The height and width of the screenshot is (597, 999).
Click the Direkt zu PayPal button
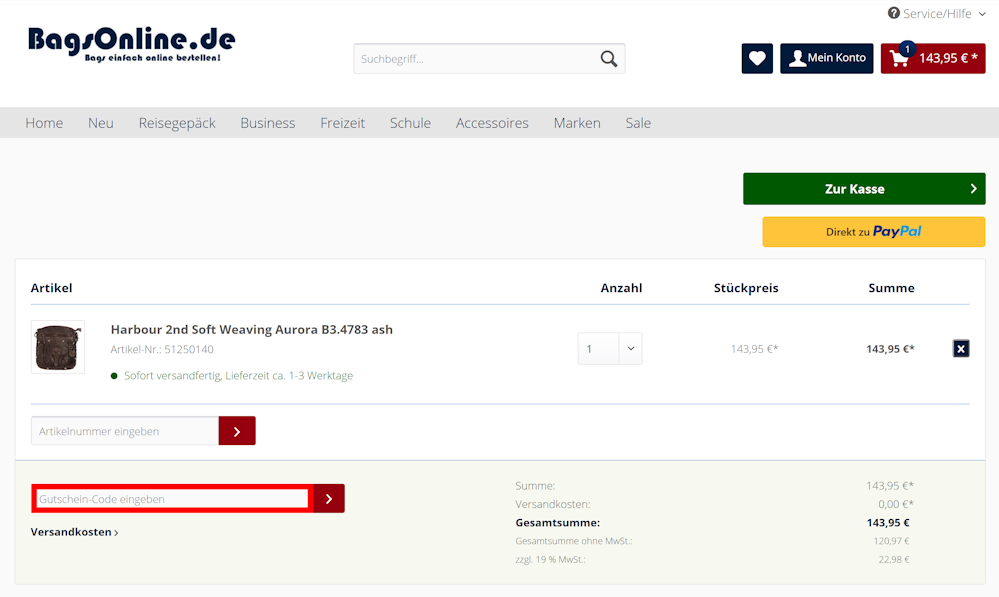tap(873, 232)
